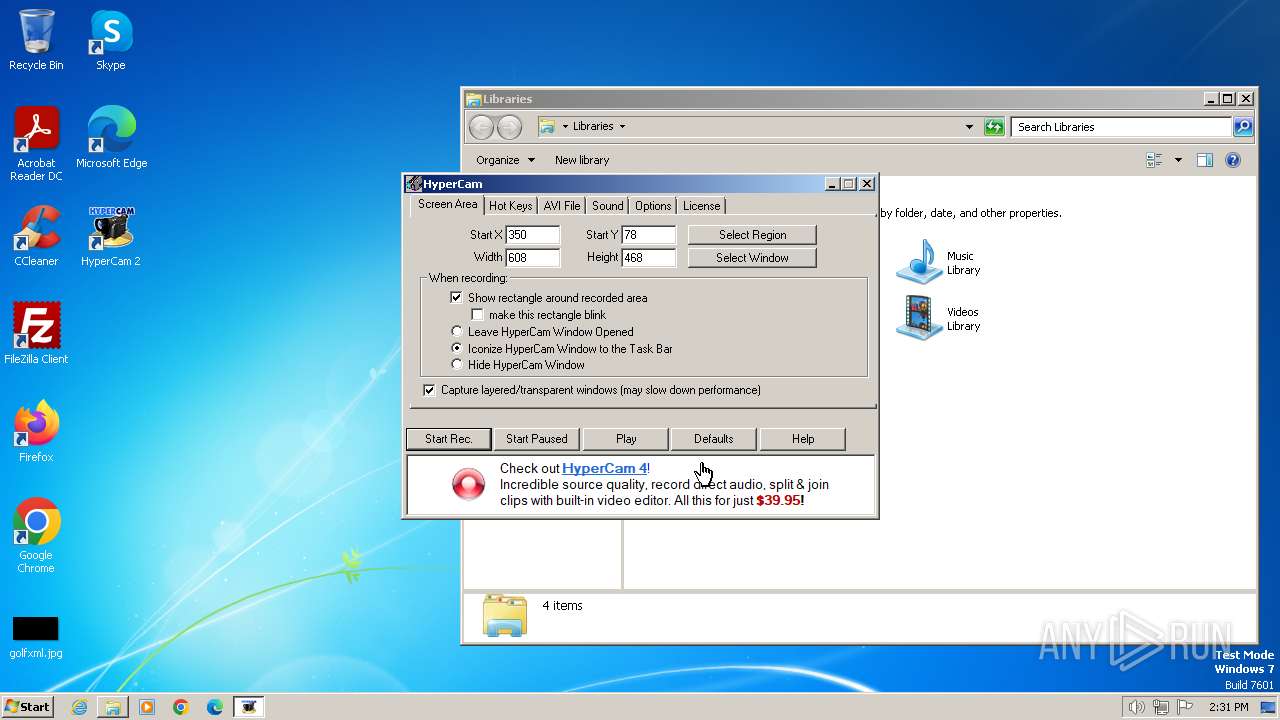Click the Start button

27,706
